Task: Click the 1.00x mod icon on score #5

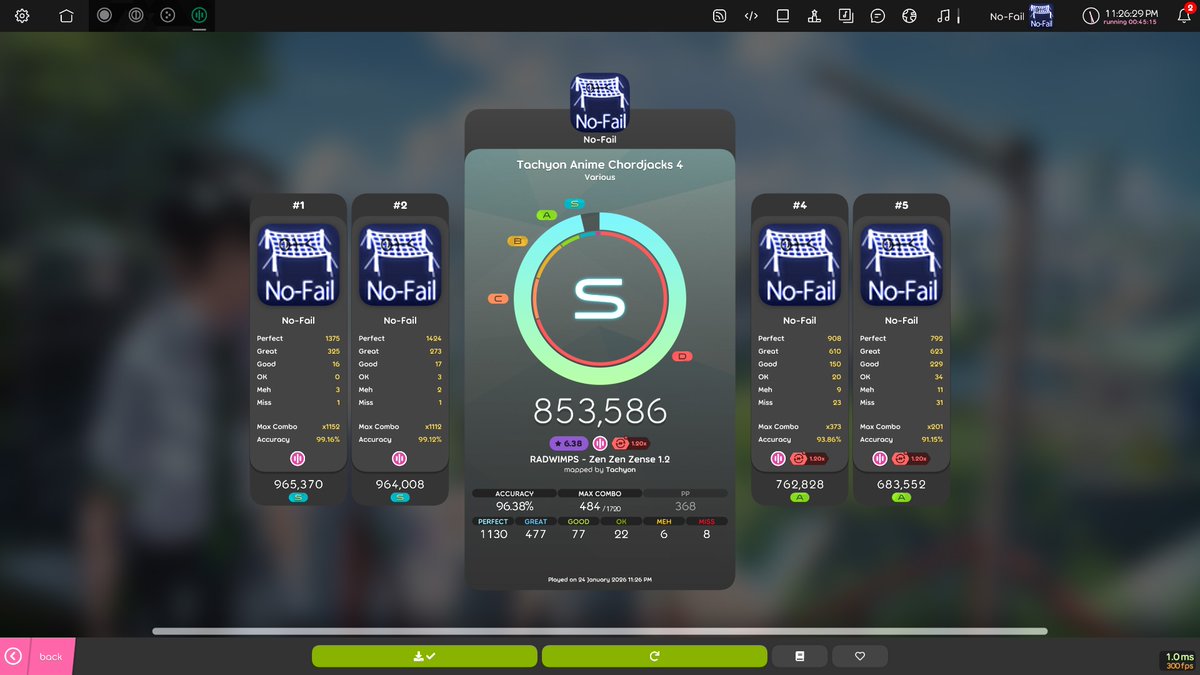Action: [909, 458]
